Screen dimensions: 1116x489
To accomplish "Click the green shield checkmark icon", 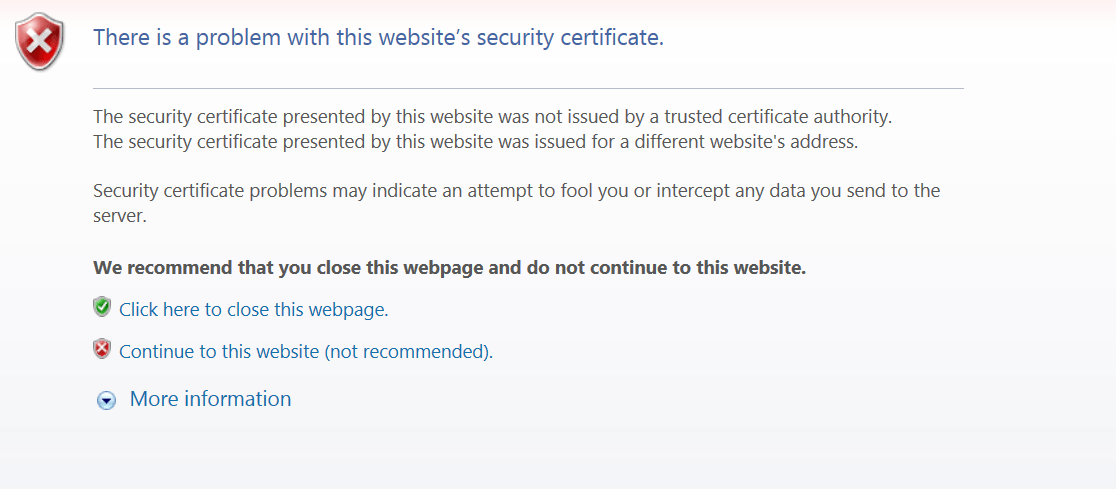I will click(102, 307).
